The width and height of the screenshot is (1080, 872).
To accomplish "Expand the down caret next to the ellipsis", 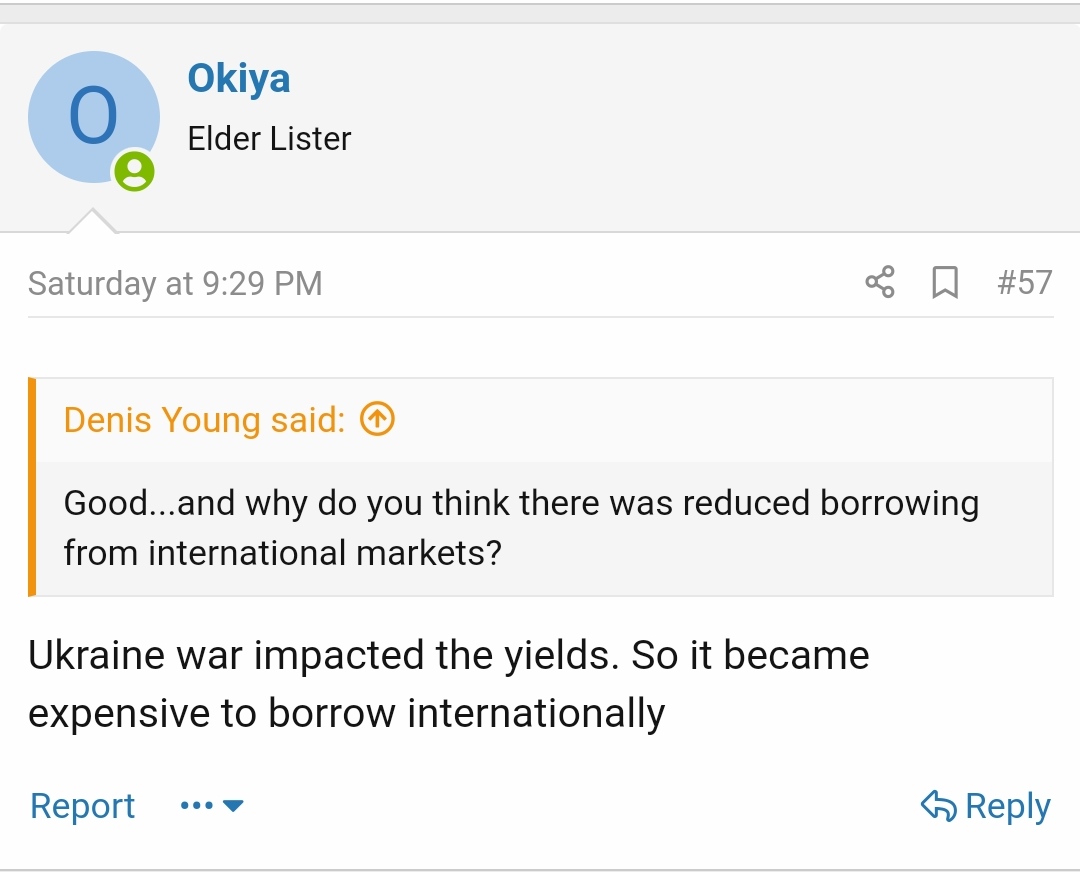I will 233,806.
